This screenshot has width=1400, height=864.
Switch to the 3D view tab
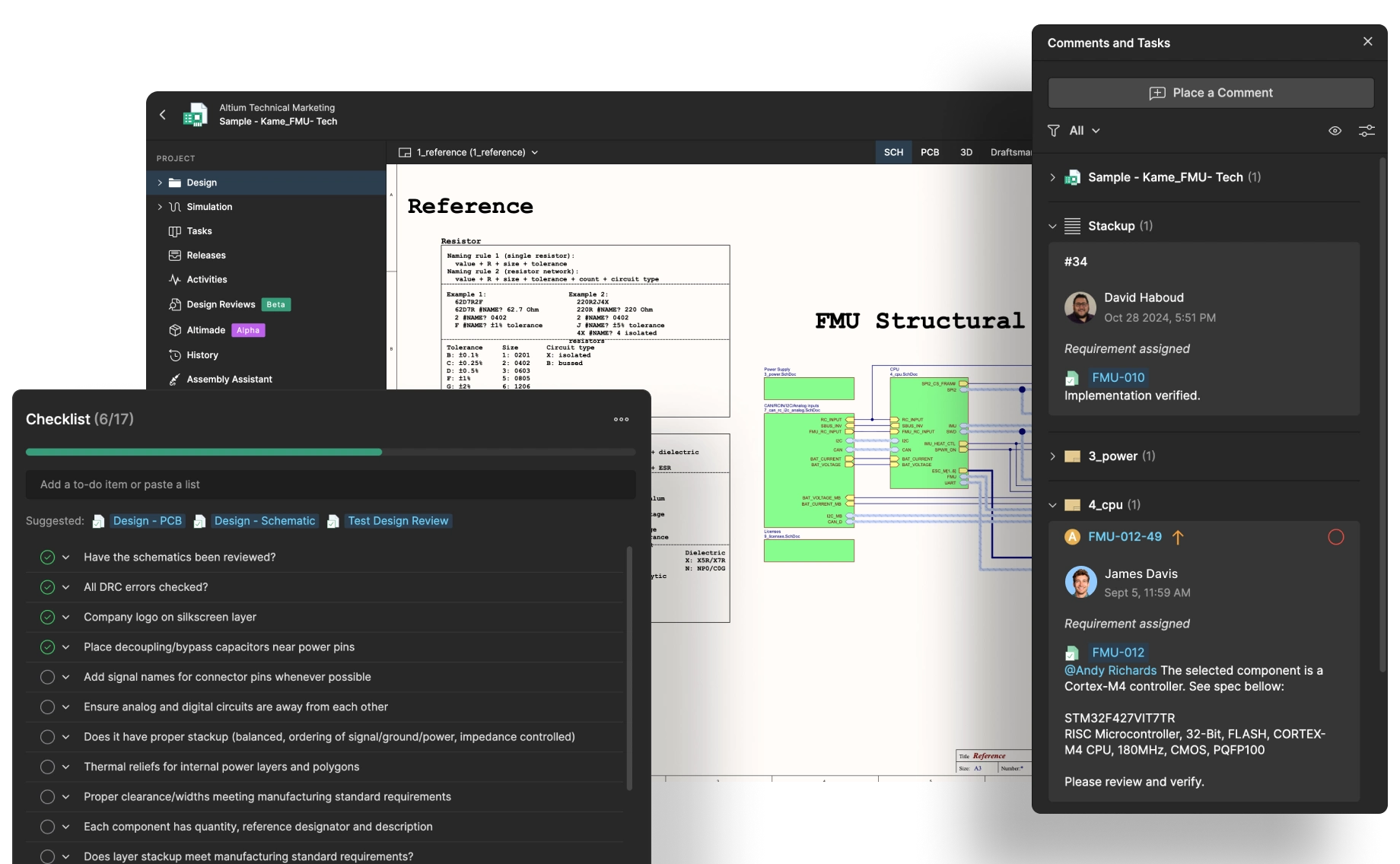pyautogui.click(x=966, y=152)
